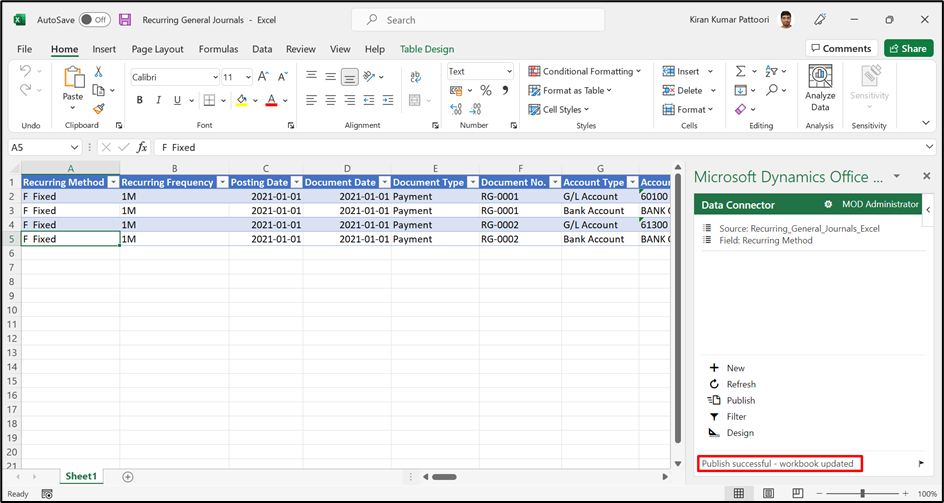Toggle Underline formatting
The width and height of the screenshot is (944, 503).
[x=177, y=100]
